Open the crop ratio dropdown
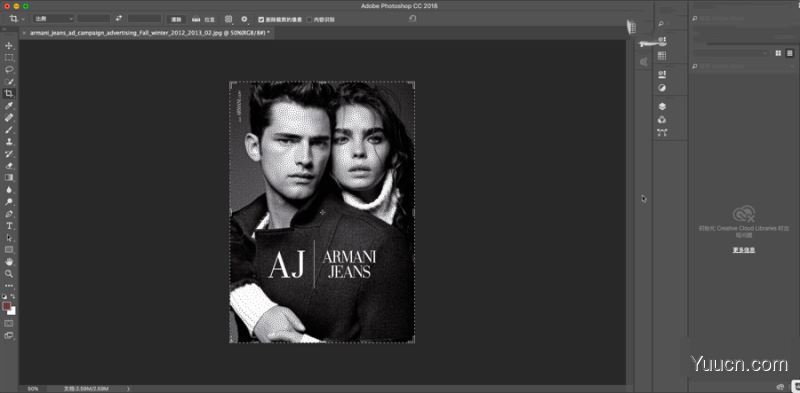This screenshot has width=800, height=393. [54, 19]
